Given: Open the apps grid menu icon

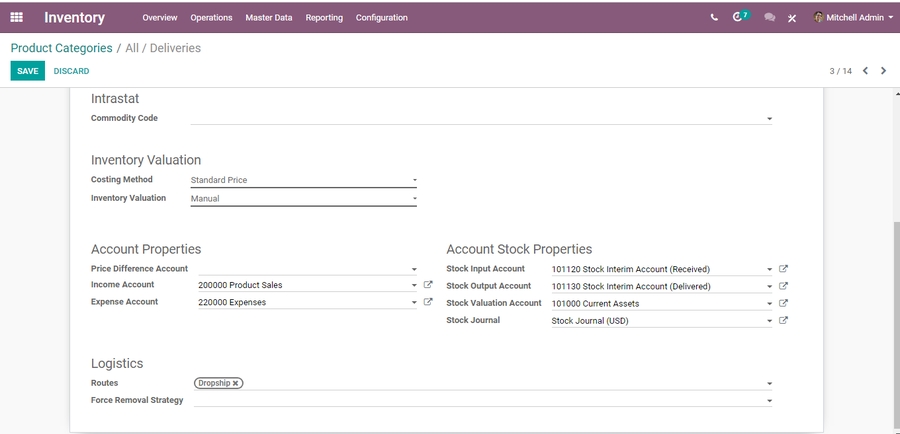Looking at the screenshot, I should click(x=16, y=17).
